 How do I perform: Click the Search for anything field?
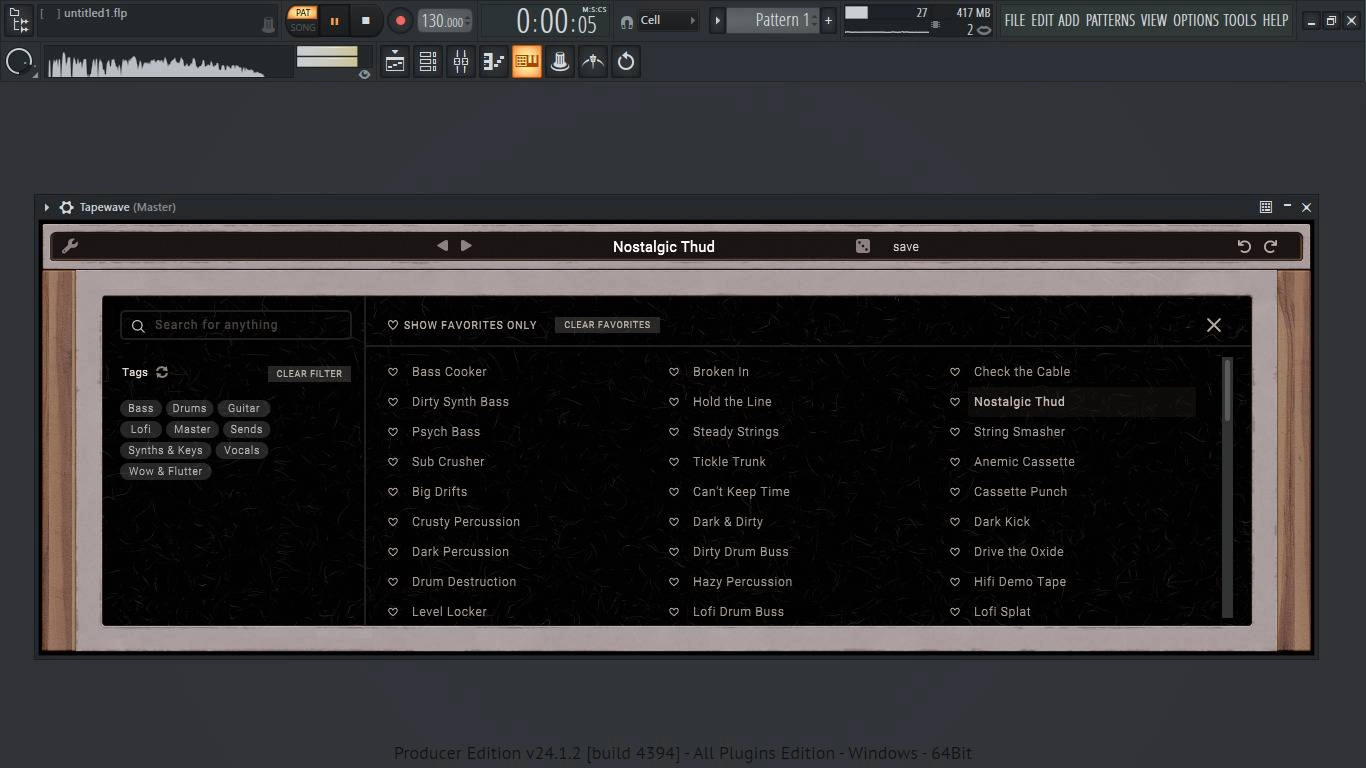(236, 325)
